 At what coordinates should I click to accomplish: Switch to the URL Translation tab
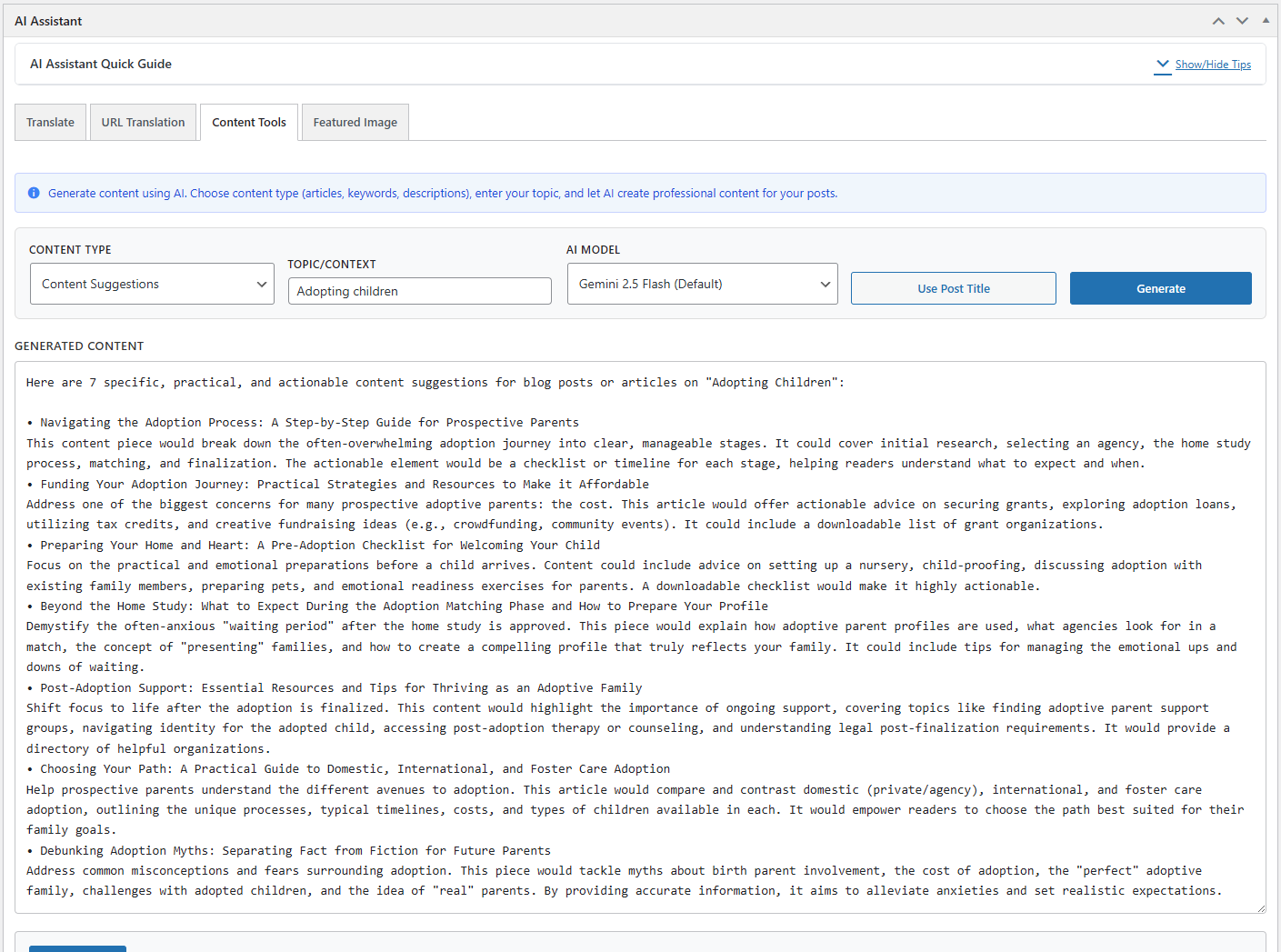[x=143, y=122]
